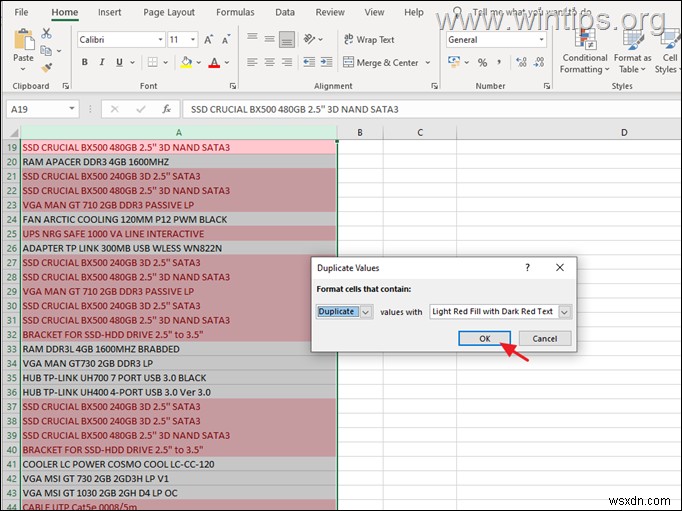The image size is (682, 511).
Task: Select cell RAM APACER DDR3 4GB 1600MHZ
Action: [179, 162]
